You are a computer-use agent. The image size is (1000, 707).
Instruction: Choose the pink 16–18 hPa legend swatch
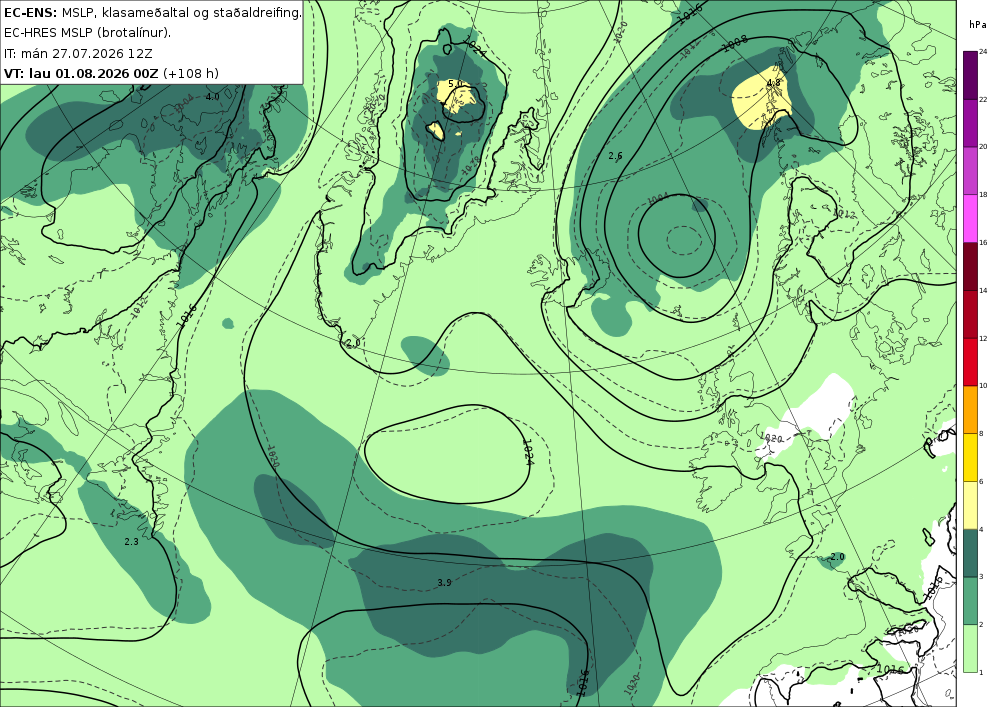click(971, 218)
